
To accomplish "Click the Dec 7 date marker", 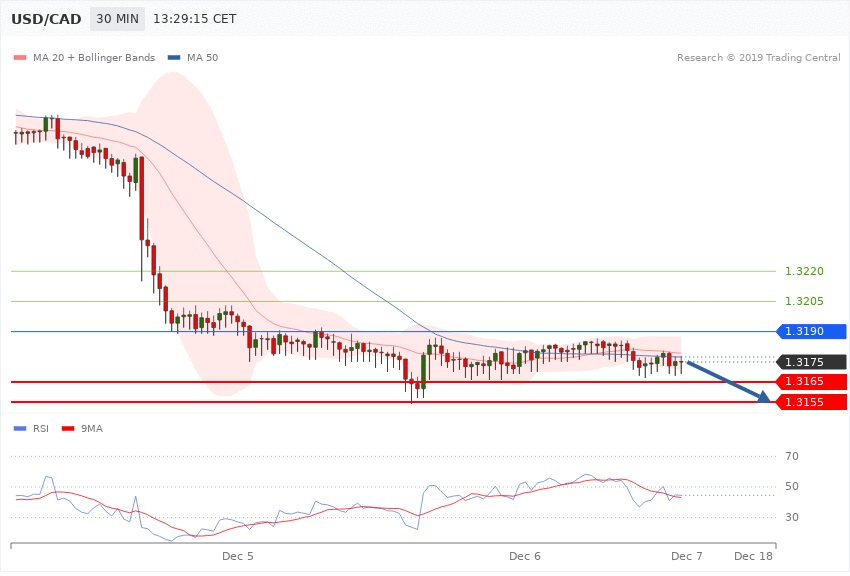I will [x=687, y=556].
